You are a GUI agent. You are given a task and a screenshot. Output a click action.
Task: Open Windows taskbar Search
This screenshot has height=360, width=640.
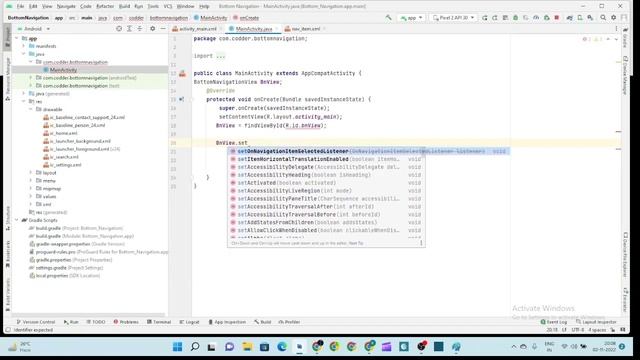click(195, 347)
